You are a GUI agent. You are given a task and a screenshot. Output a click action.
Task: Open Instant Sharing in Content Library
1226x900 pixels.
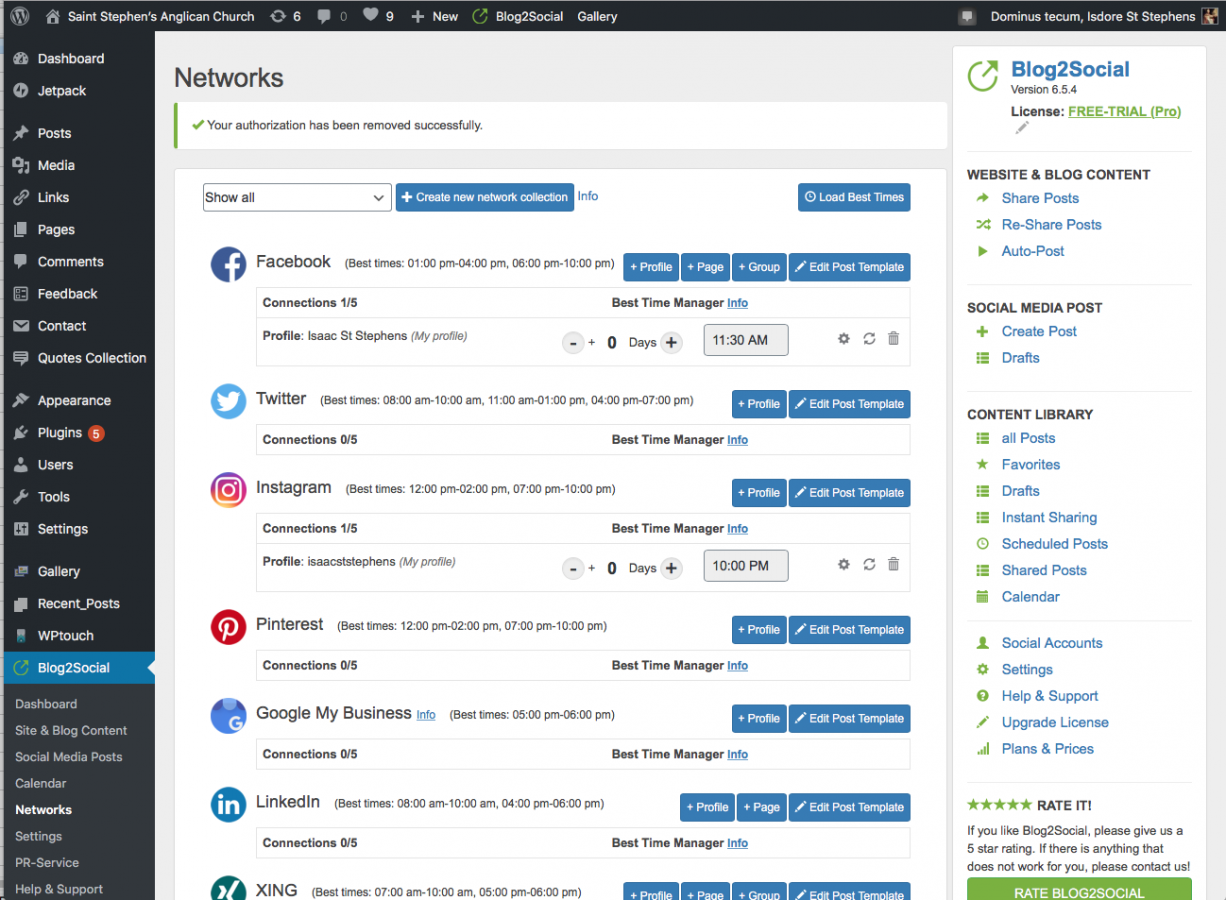(1049, 517)
